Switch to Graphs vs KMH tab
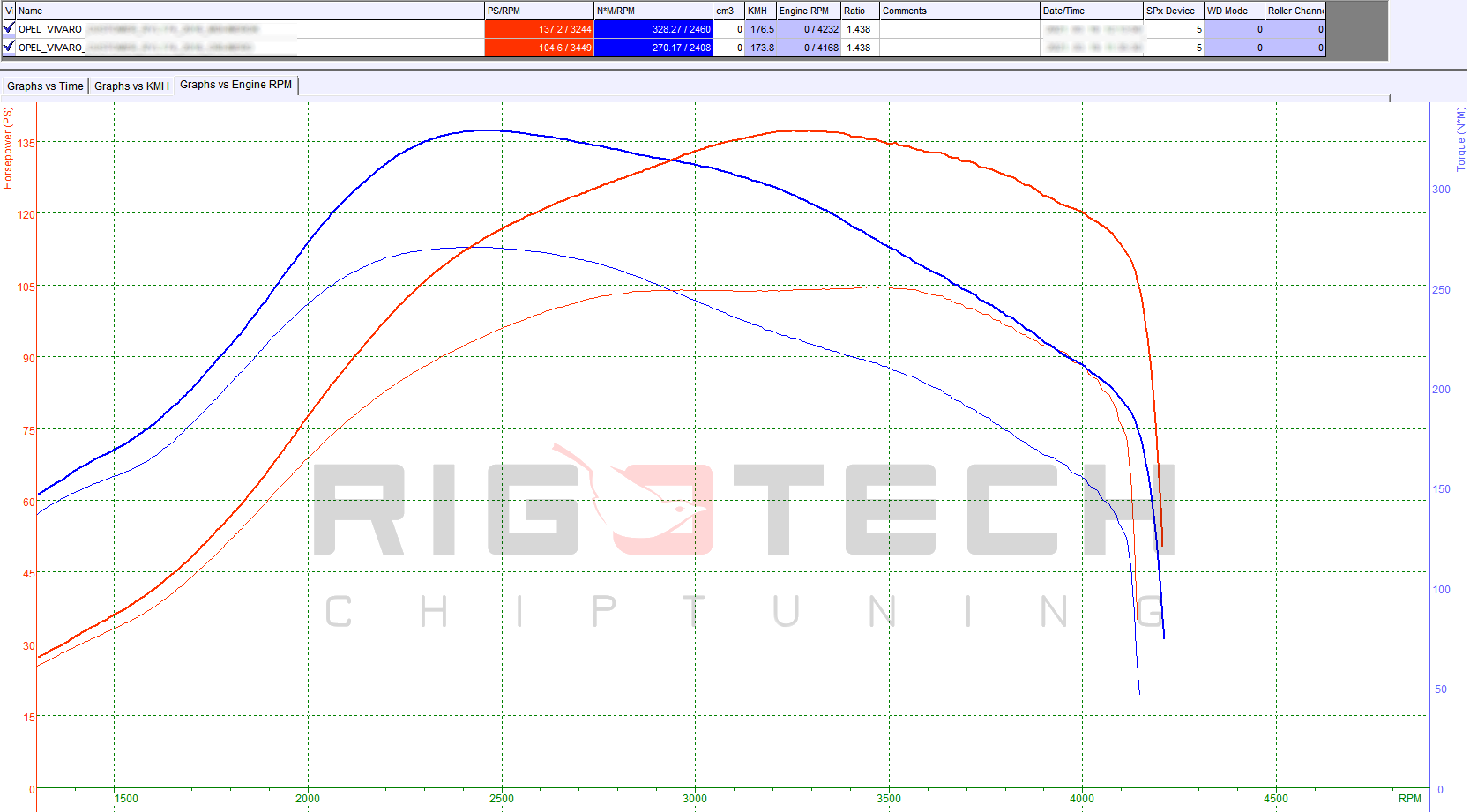Image resolution: width=1470 pixels, height=812 pixels. coord(131,86)
